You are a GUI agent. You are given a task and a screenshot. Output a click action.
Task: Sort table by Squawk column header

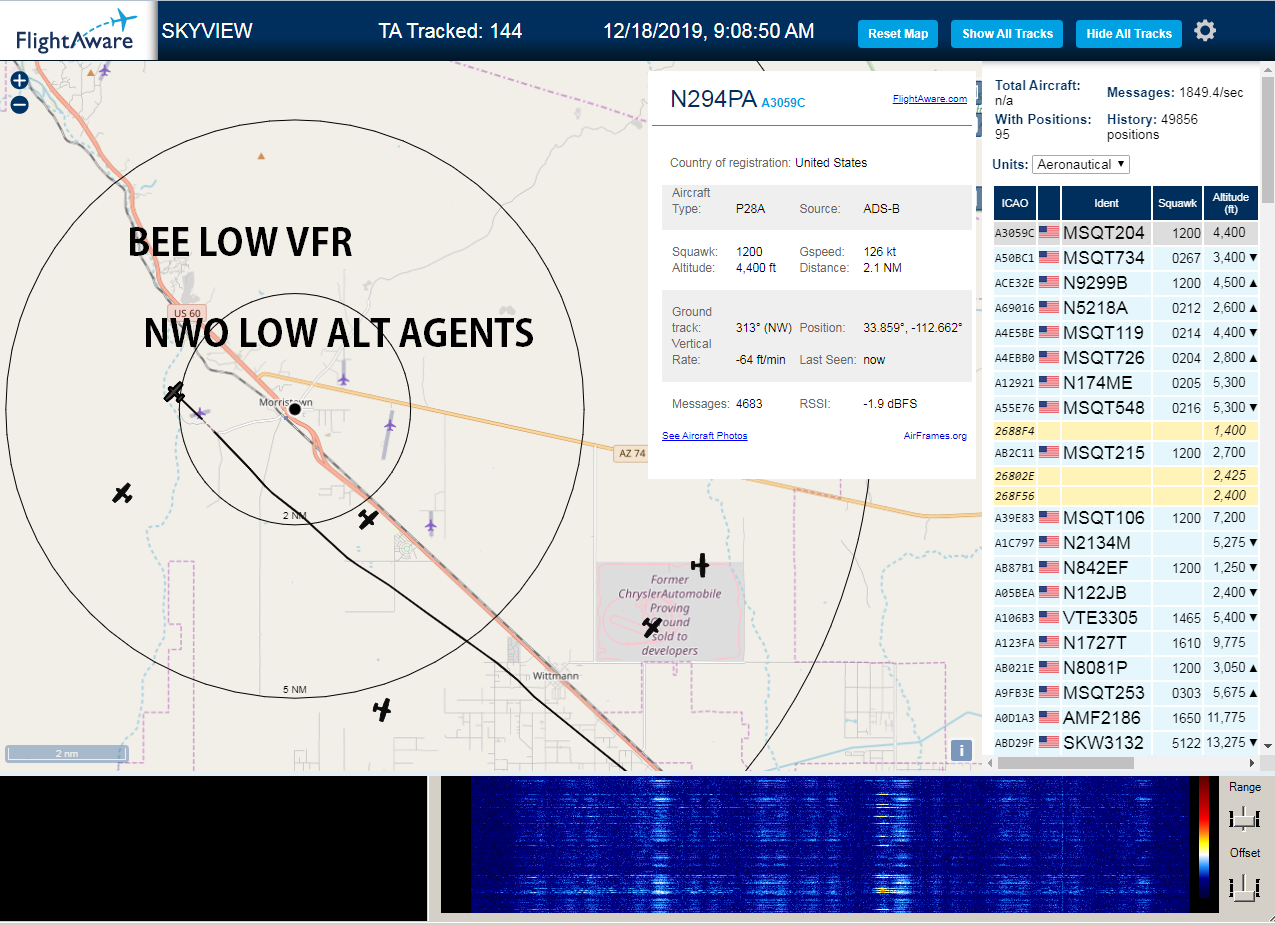[x=1177, y=203]
